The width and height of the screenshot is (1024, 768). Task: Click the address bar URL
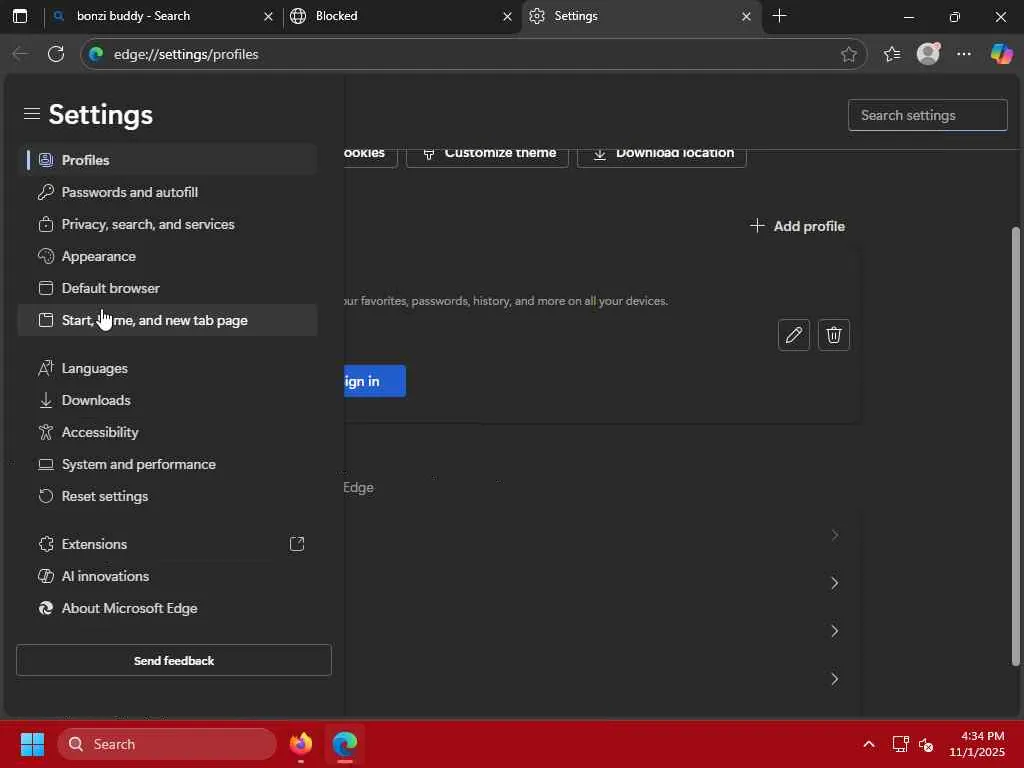pyautogui.click(x=186, y=54)
